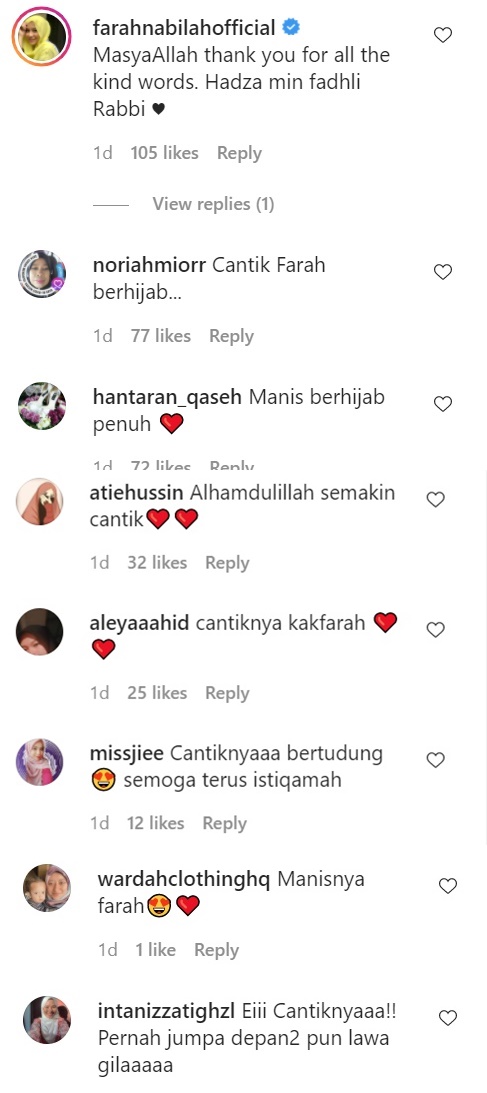Open the verified badge beside farahnabilahofficial
The image size is (487, 1093).
pos(291,28)
